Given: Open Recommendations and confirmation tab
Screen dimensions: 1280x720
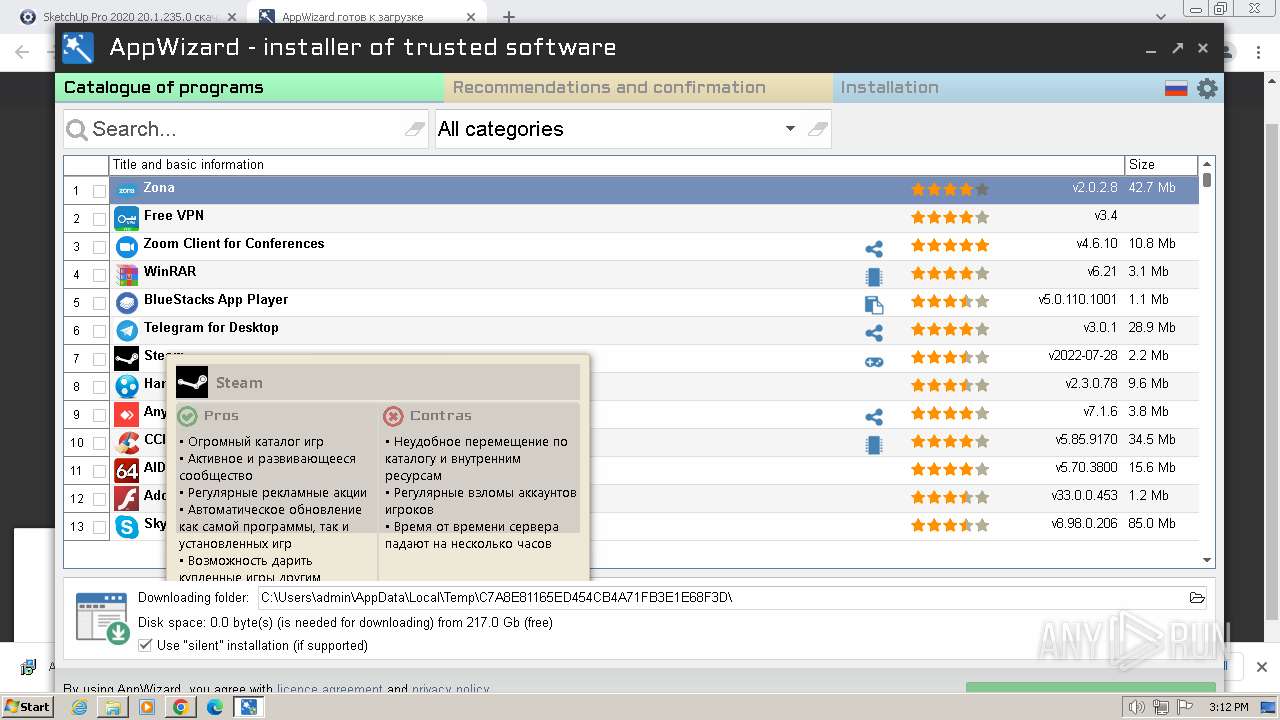Looking at the screenshot, I should (x=638, y=88).
